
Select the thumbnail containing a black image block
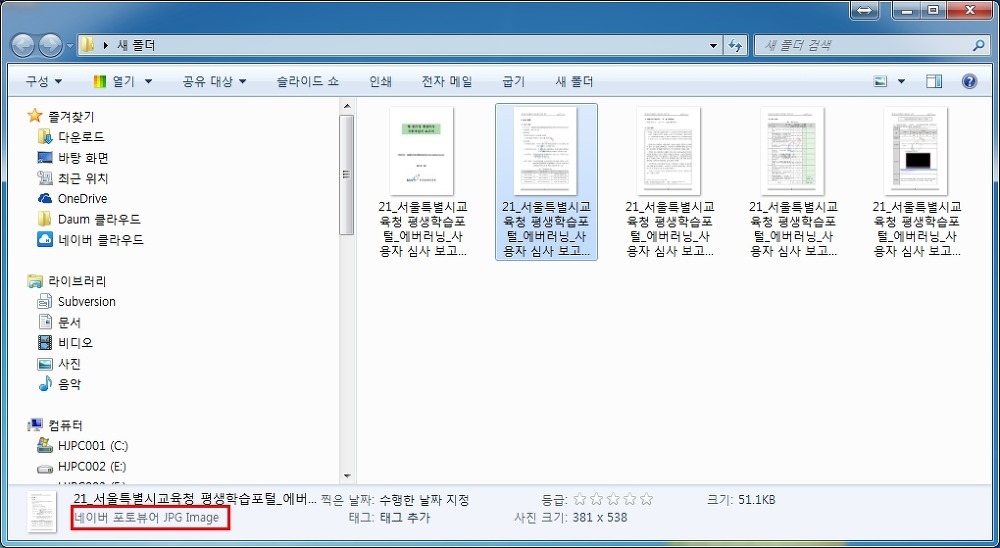[x=916, y=151]
